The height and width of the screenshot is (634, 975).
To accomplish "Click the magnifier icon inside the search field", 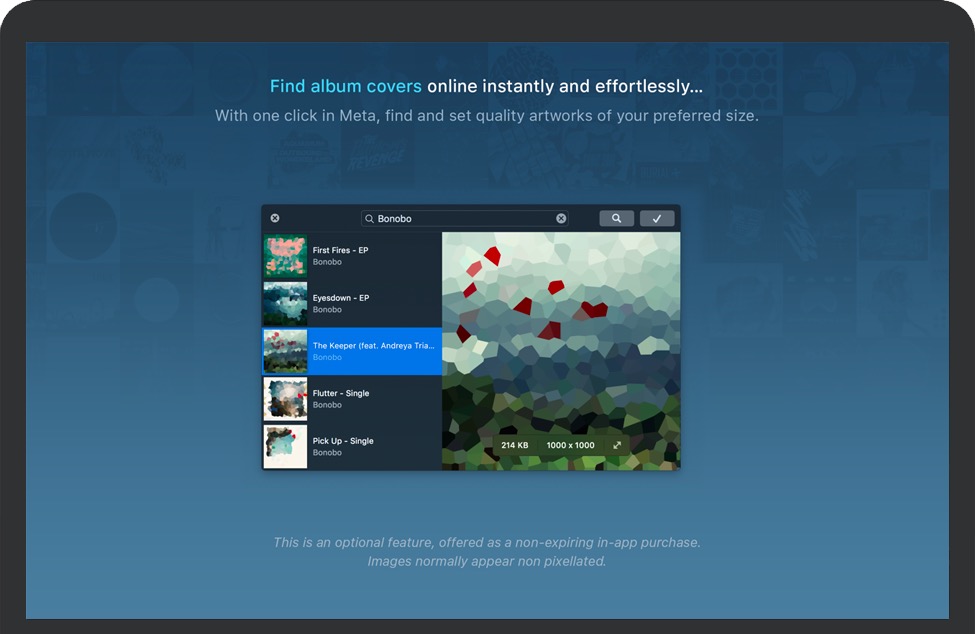I will (x=369, y=218).
